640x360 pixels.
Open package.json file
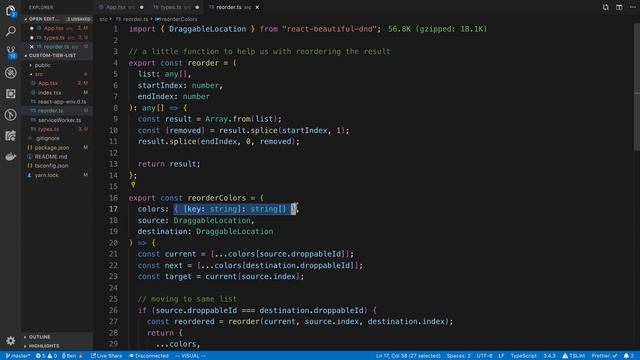(51, 148)
